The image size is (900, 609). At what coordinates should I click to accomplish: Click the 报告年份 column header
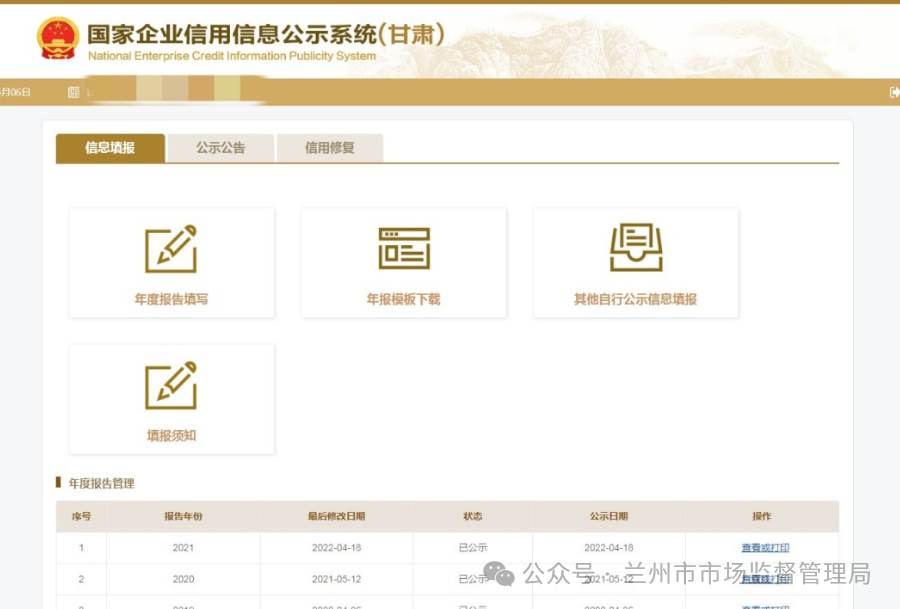tap(183, 517)
